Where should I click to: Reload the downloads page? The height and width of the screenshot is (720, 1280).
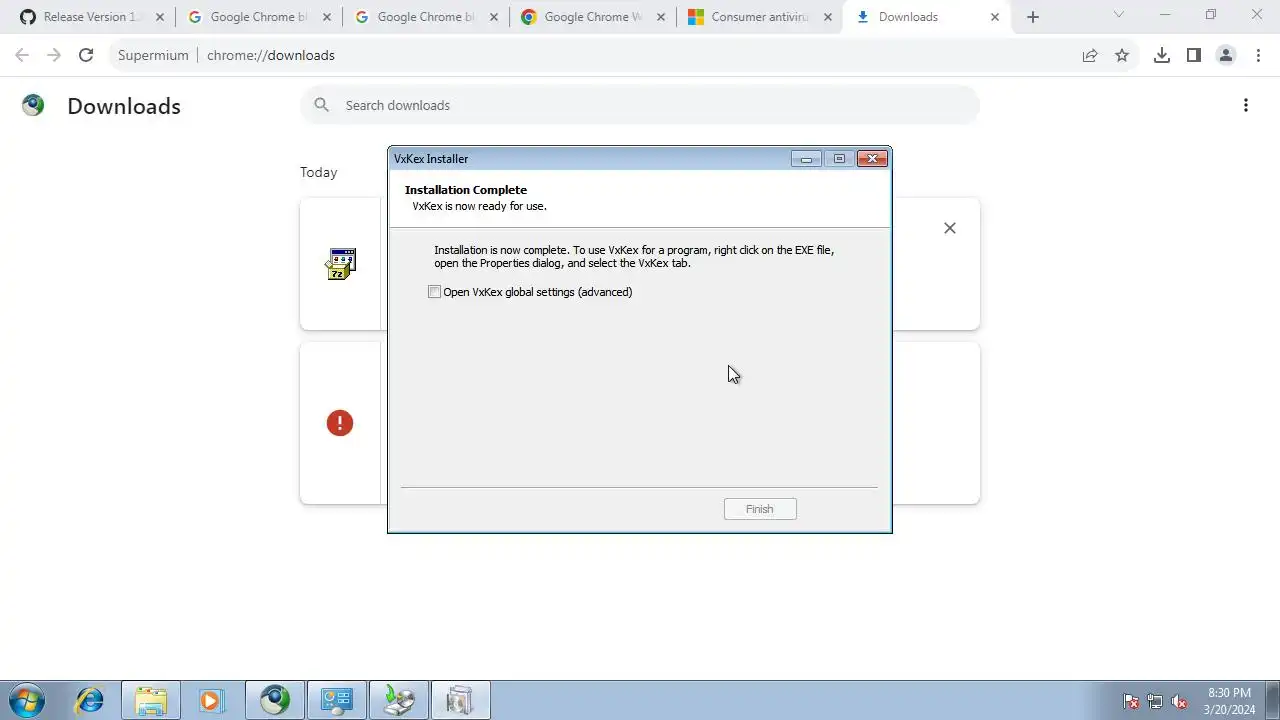coord(86,55)
